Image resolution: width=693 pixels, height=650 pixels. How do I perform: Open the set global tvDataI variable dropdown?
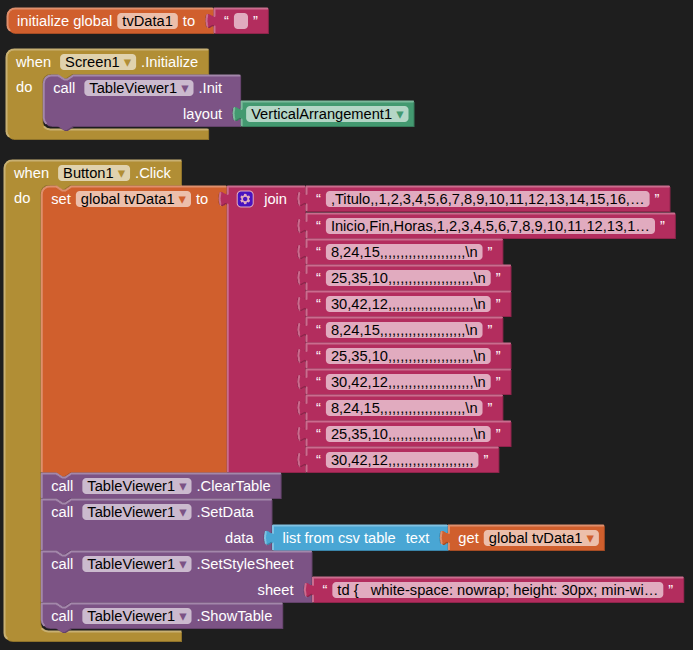[x=183, y=199]
